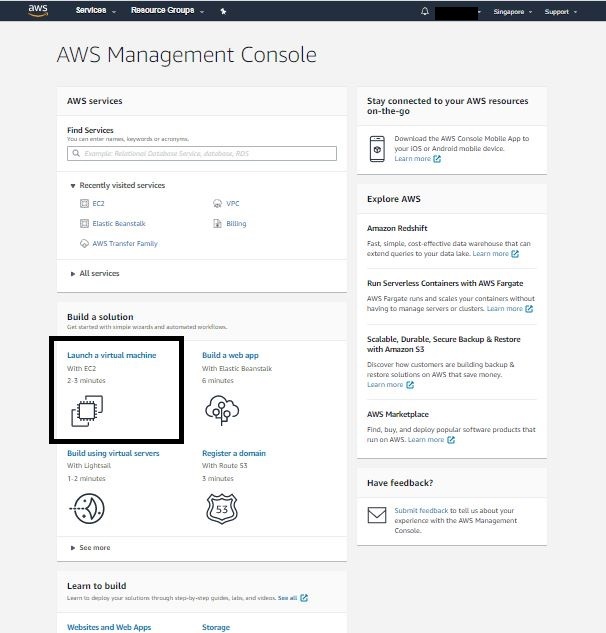The image size is (606, 633).
Task: Click external link icon next to See all
Action: 304,598
